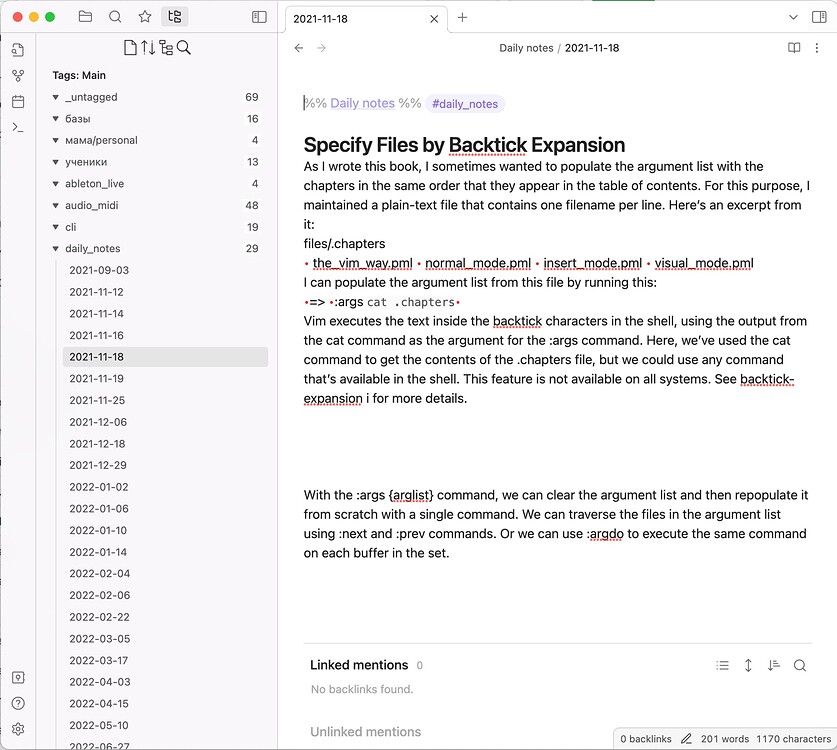The width and height of the screenshot is (837, 750).
Task: Toggle the right sidebar panel icon
Action: [820, 17]
